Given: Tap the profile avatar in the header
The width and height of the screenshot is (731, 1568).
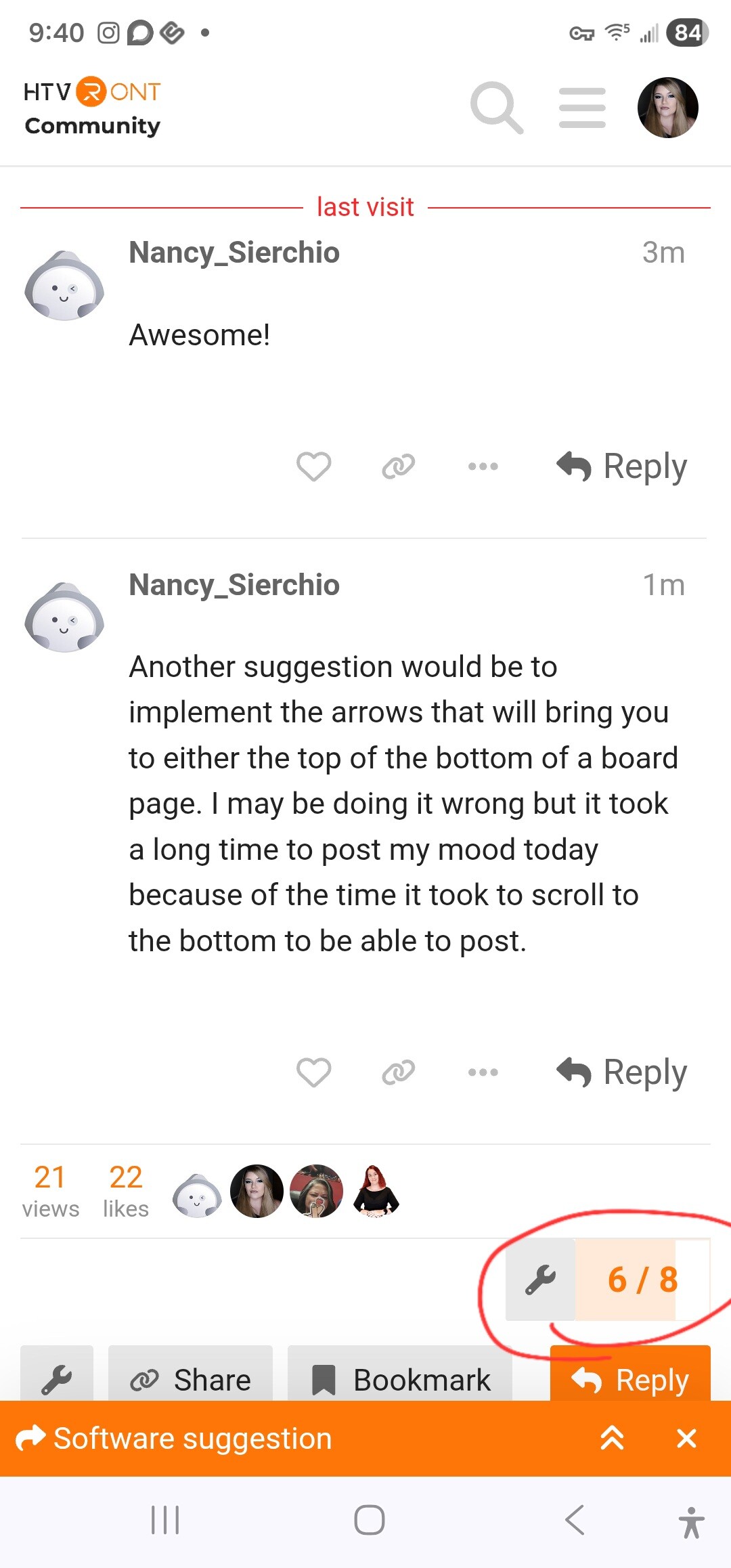Looking at the screenshot, I should [x=667, y=108].
